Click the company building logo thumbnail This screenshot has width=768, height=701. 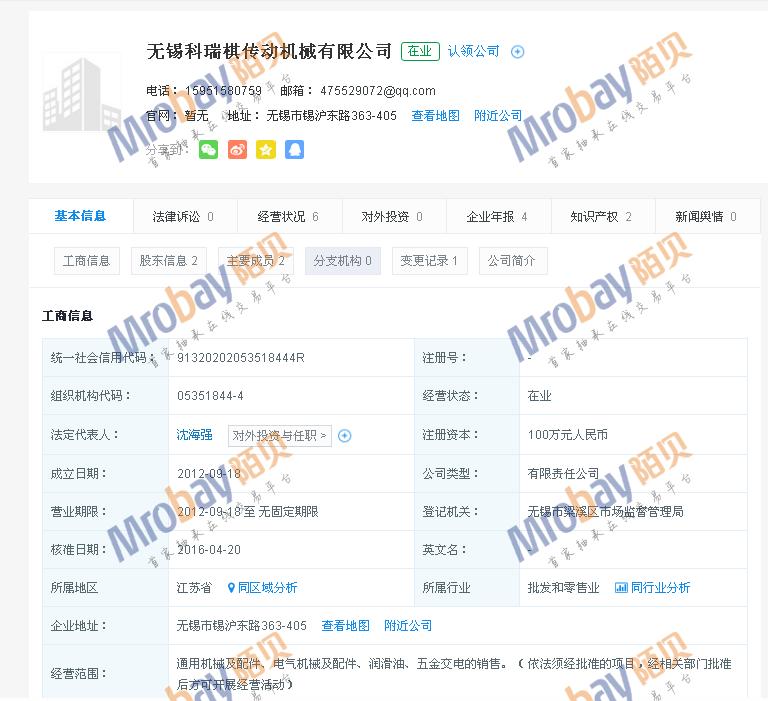coord(82,92)
